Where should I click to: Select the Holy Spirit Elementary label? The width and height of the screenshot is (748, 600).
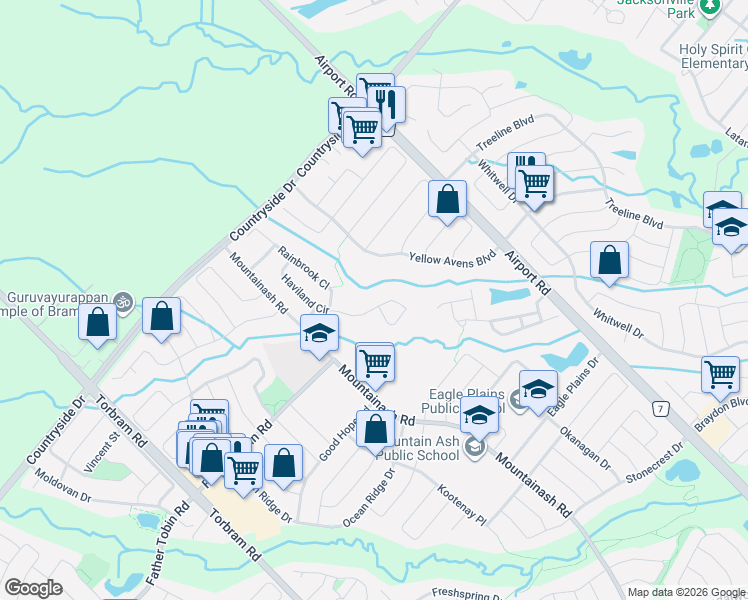(x=713, y=56)
